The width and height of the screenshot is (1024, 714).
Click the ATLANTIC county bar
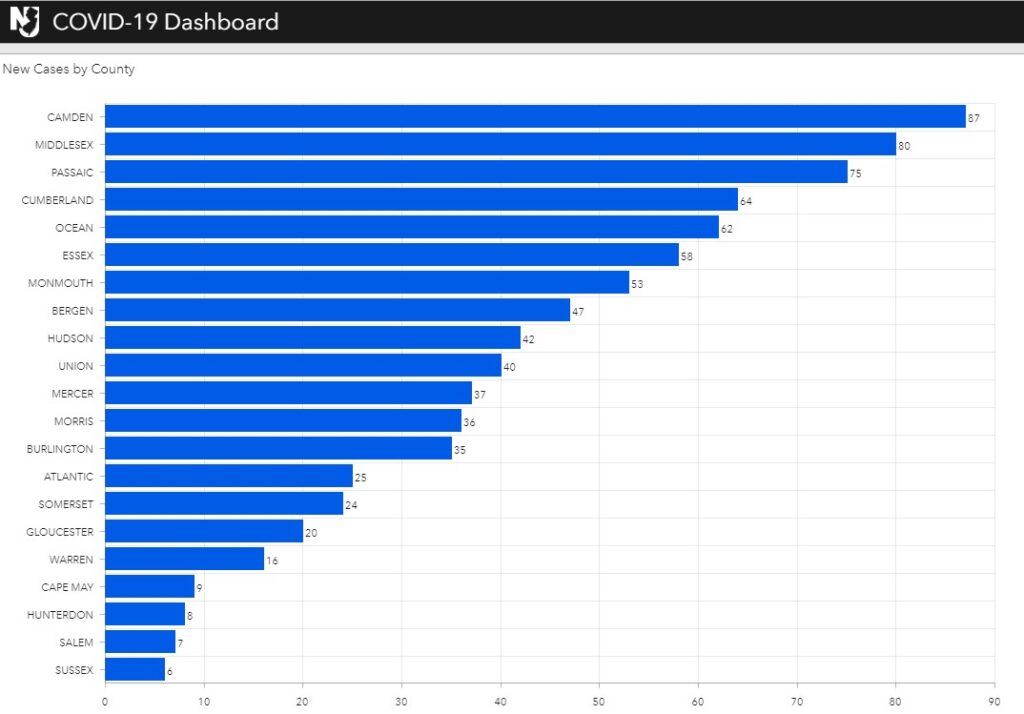[229, 476]
